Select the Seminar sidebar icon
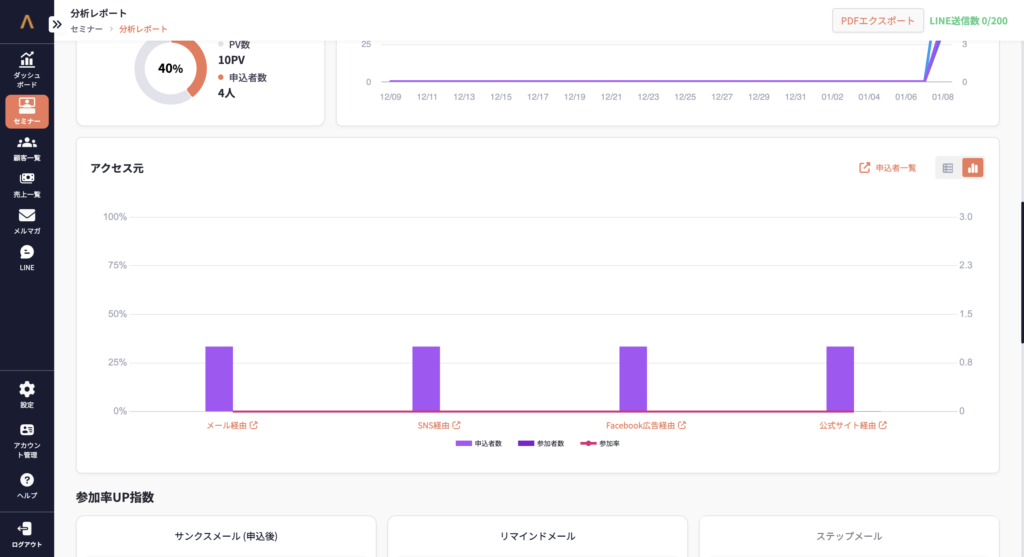The image size is (1024, 557). click(27, 105)
